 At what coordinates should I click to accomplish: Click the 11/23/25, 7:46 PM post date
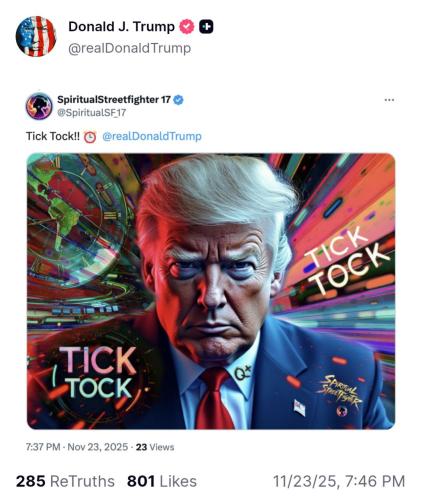point(339,481)
